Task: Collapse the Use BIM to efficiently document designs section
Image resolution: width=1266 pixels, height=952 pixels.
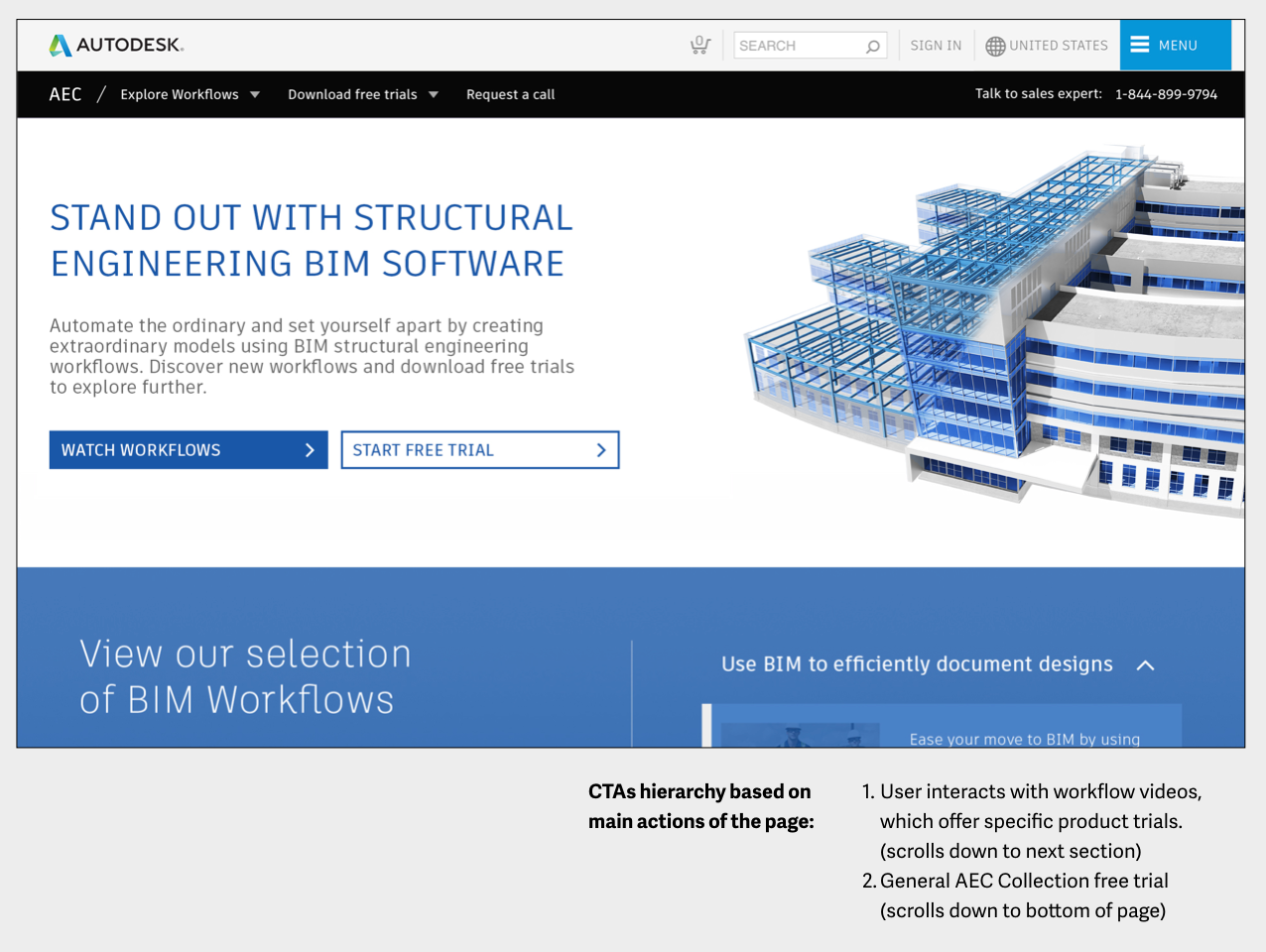Action: (938, 664)
